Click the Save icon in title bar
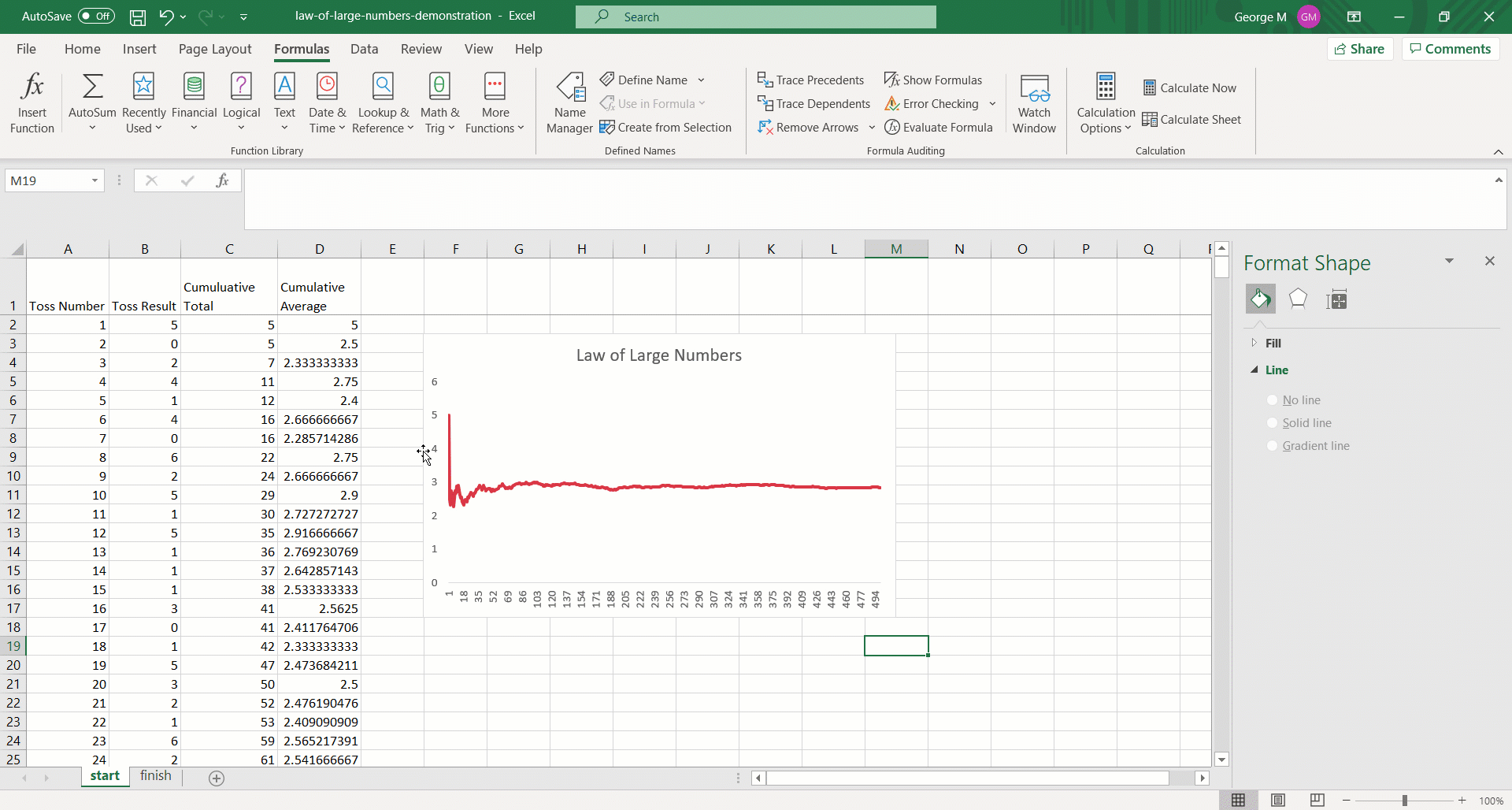The image size is (1512, 810). point(138,17)
